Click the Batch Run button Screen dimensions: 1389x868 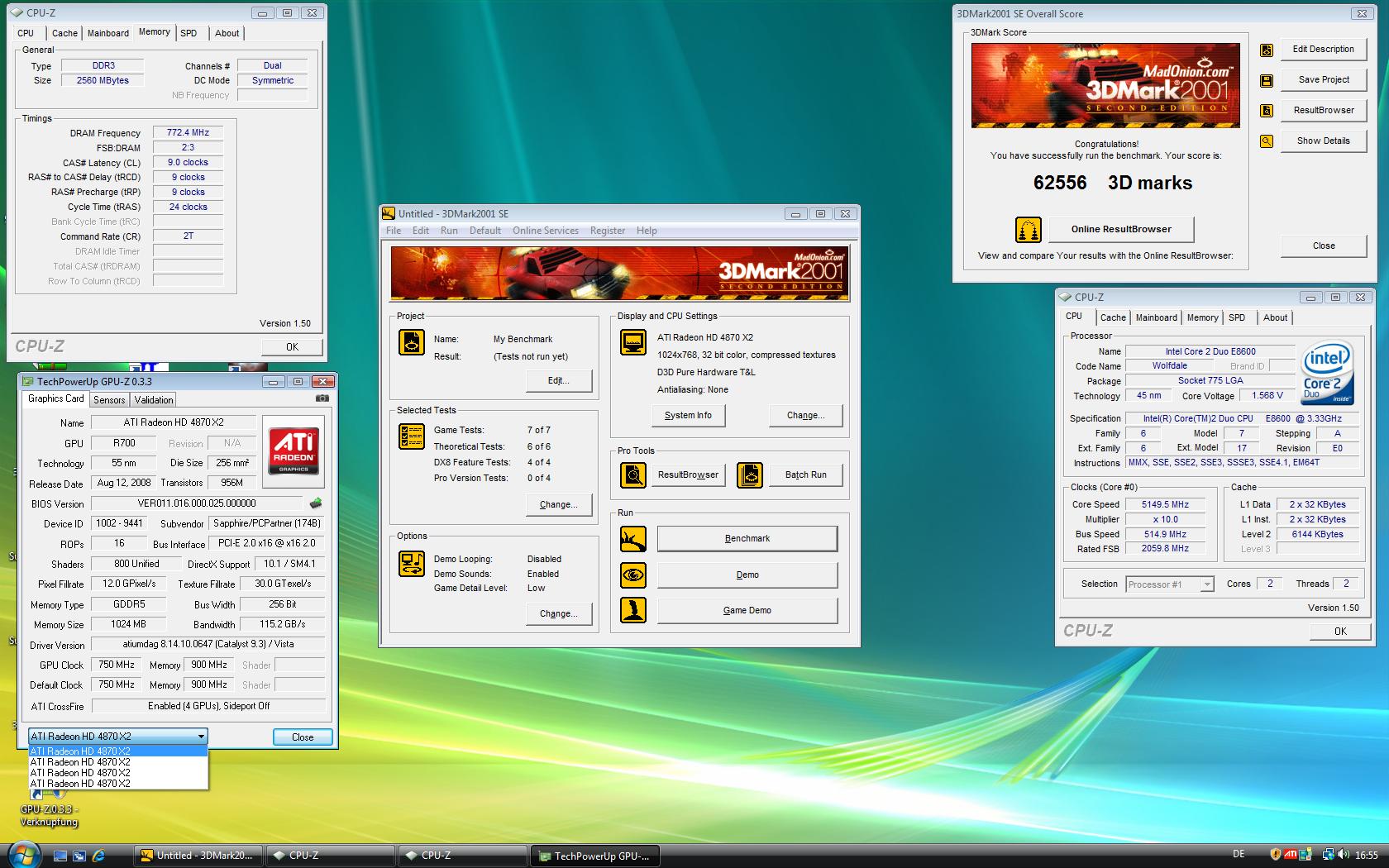click(805, 475)
